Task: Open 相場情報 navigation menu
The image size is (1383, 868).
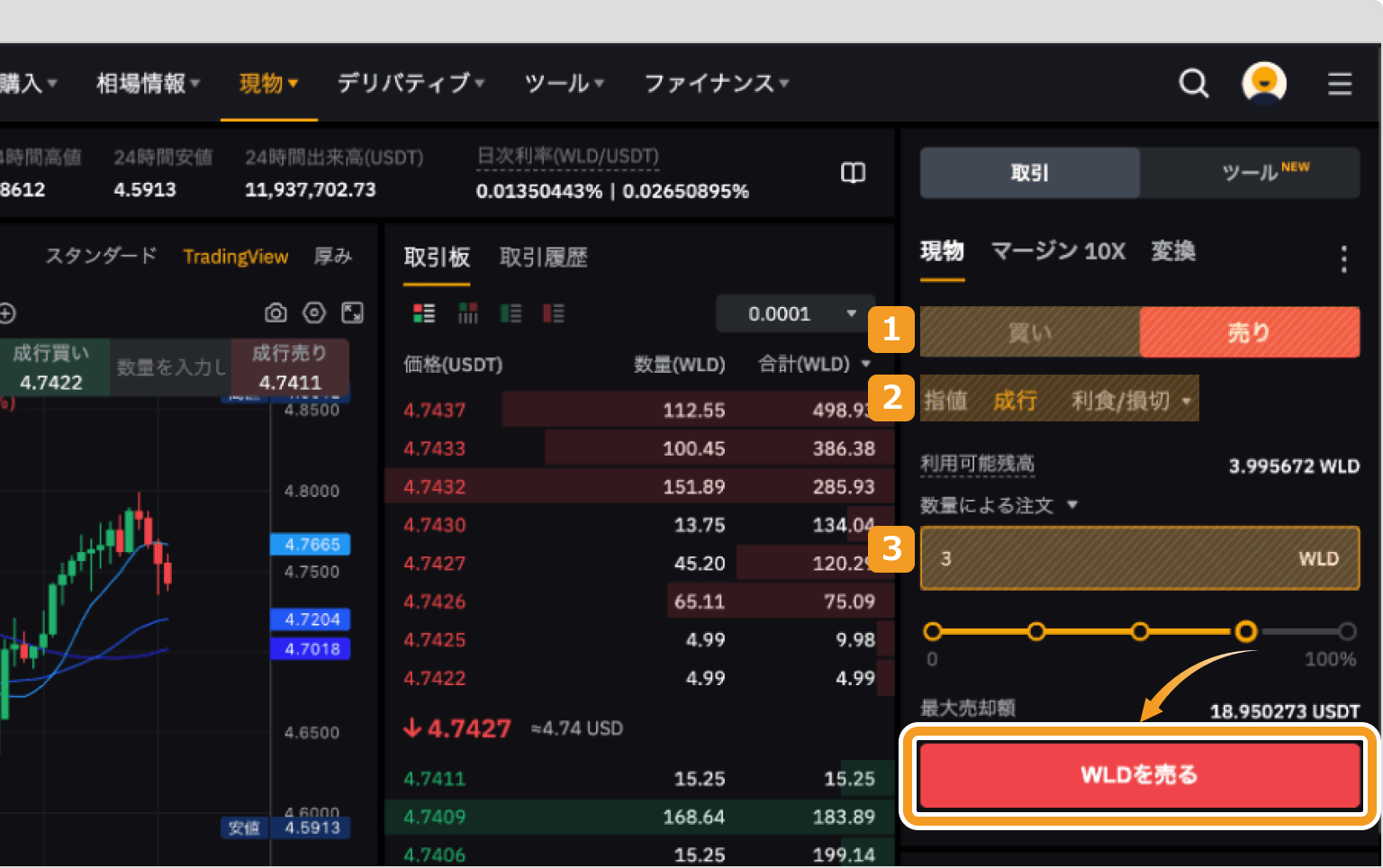Action: 149,84
